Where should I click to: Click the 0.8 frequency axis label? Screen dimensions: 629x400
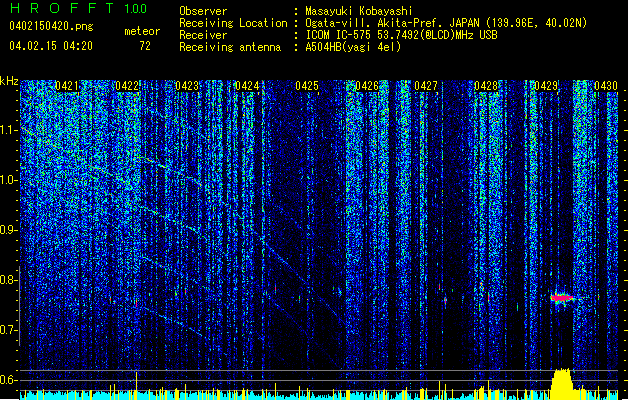click(8, 280)
